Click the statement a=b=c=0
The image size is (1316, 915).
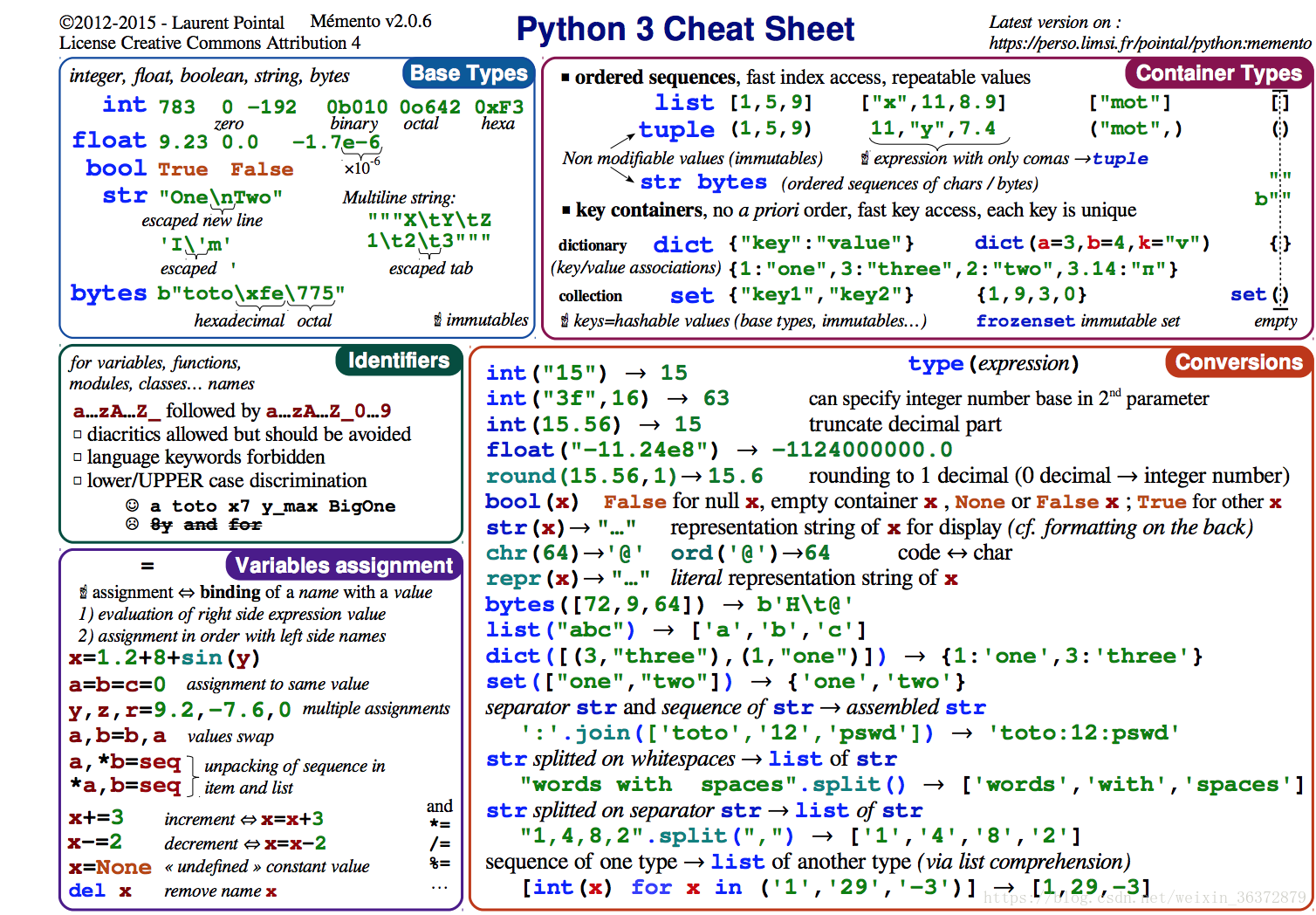[117, 685]
